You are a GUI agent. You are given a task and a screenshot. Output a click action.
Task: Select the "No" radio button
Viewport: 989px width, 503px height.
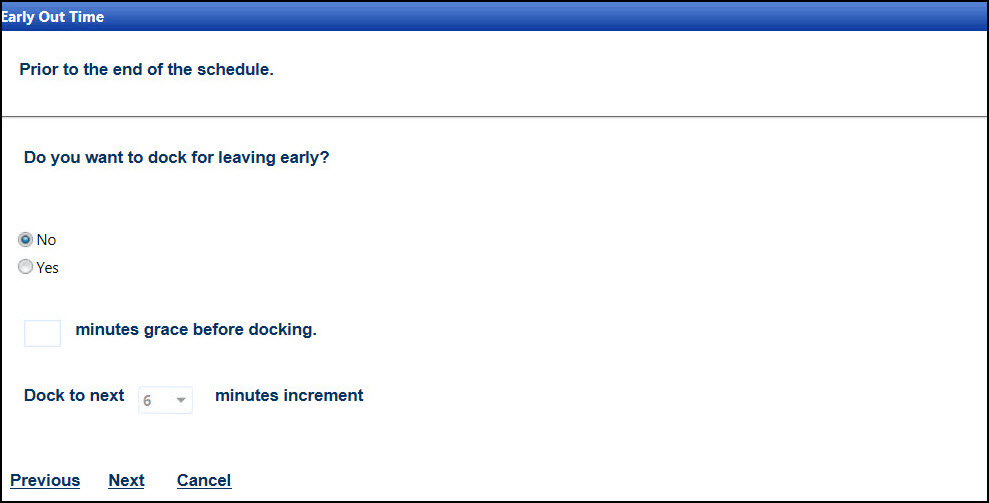coord(26,240)
